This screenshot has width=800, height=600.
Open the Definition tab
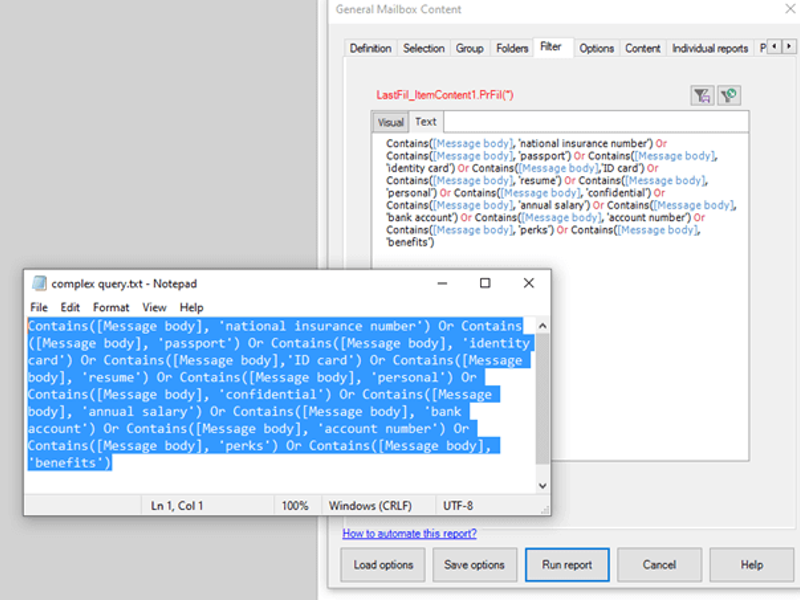click(x=370, y=48)
